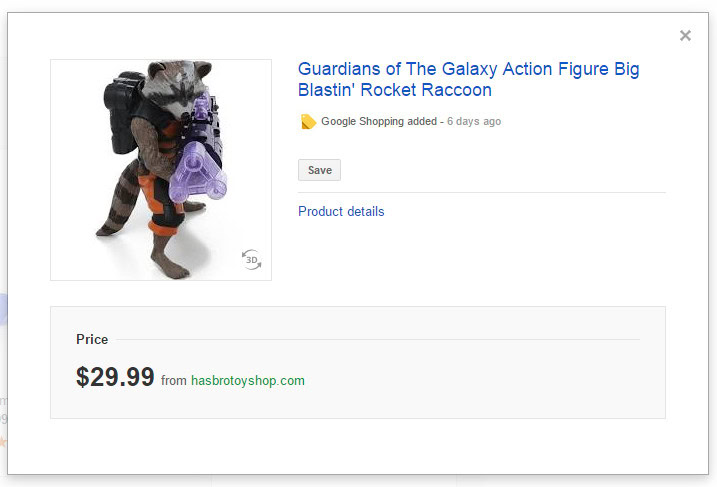Select the $29.99 price amount
The height and width of the screenshot is (487, 717).
pyautogui.click(x=115, y=377)
